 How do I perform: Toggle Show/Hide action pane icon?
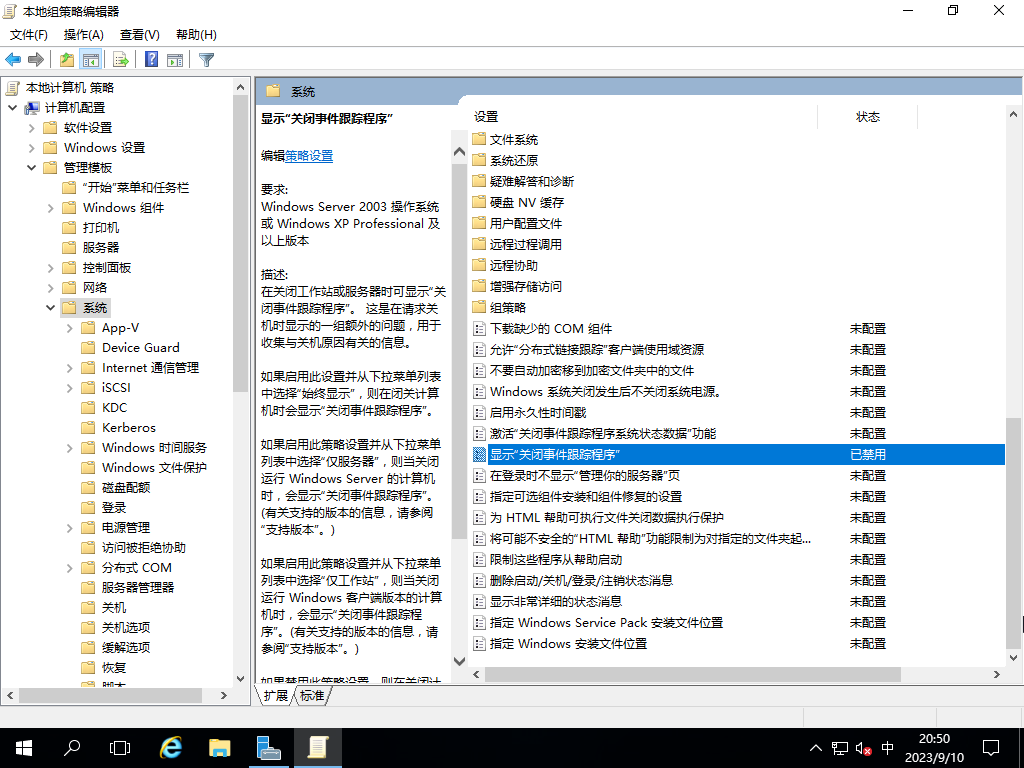(175, 59)
